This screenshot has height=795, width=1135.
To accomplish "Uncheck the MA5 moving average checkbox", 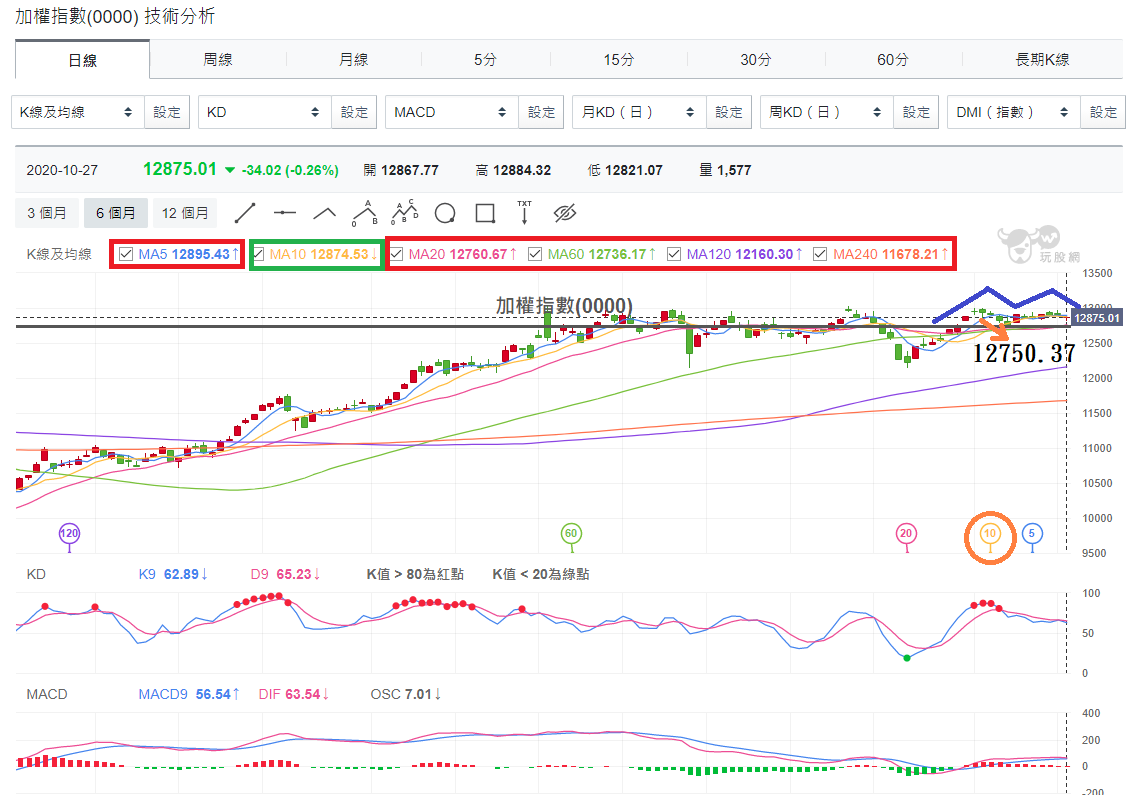I will coord(126,254).
